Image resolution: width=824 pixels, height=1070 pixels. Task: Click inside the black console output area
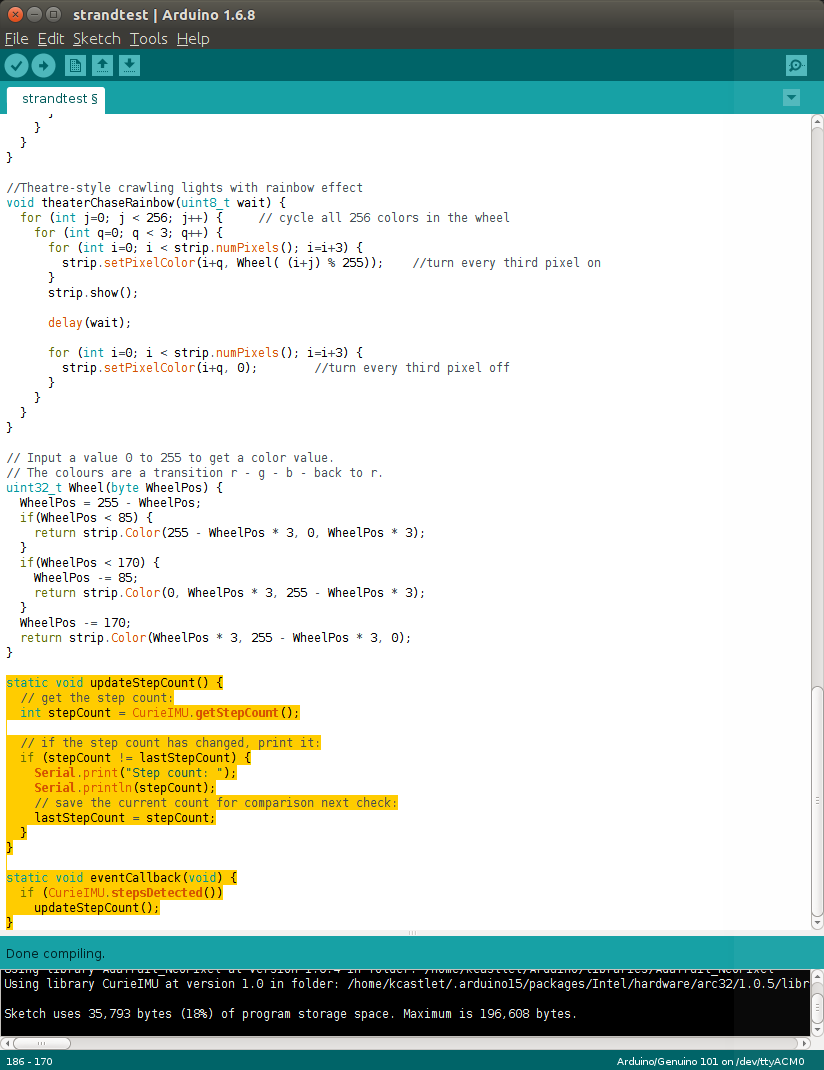tap(400, 1000)
